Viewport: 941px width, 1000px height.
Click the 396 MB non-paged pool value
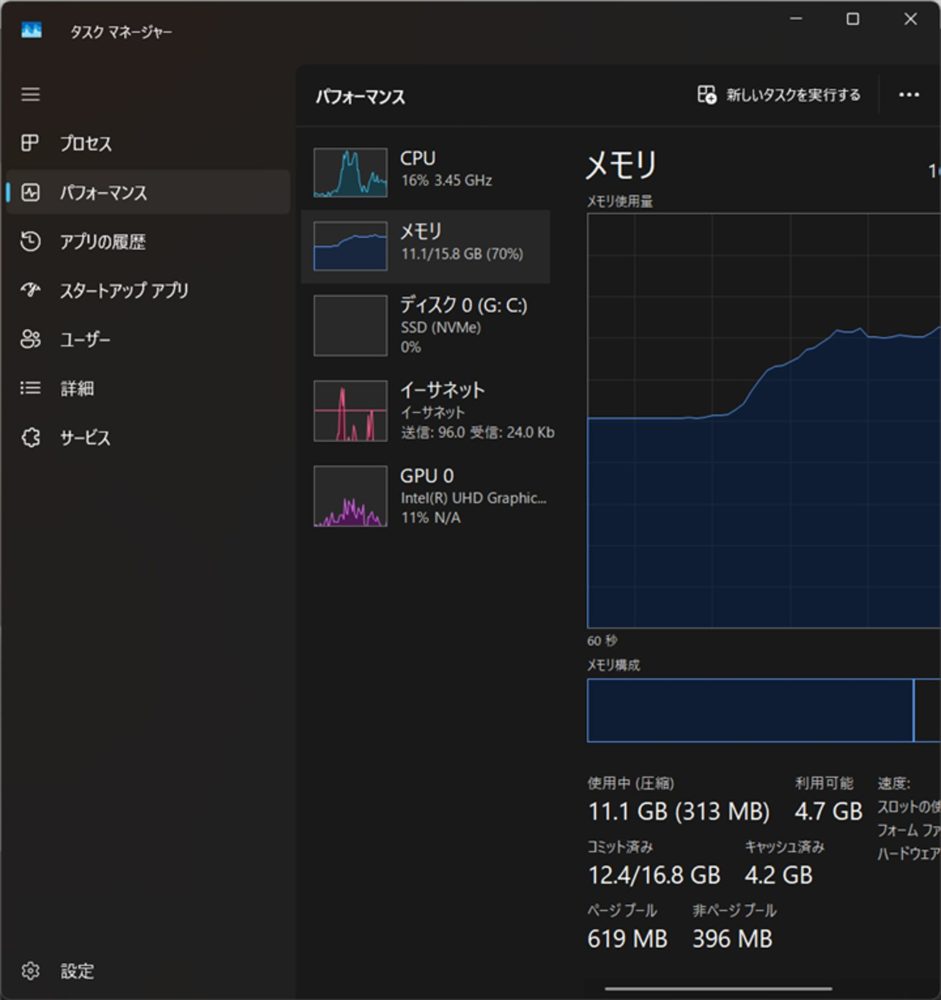(x=732, y=939)
